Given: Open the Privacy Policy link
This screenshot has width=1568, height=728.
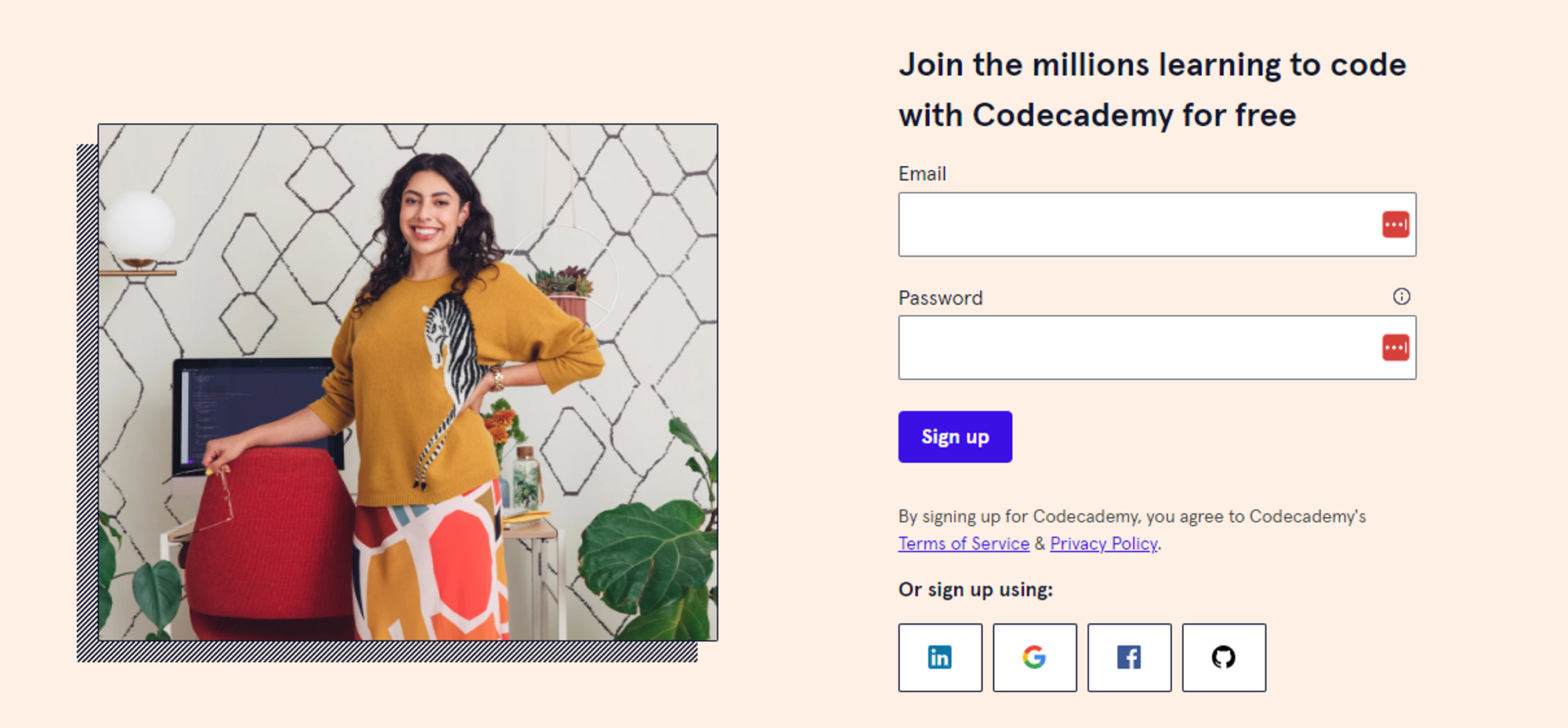Looking at the screenshot, I should click(1104, 544).
